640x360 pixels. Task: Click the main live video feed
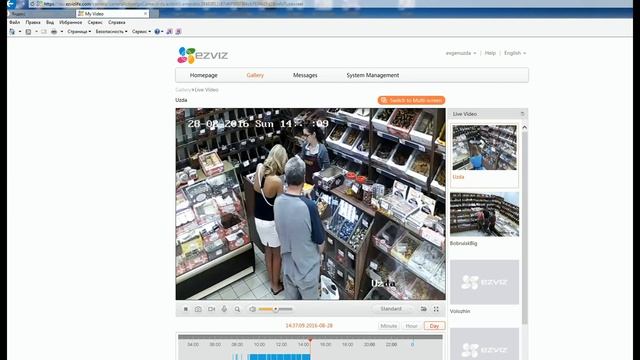point(311,204)
